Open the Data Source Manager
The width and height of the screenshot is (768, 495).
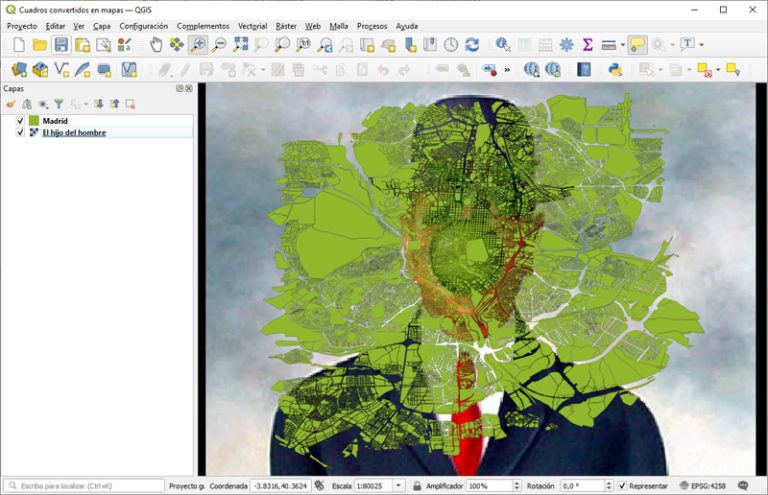[19, 70]
